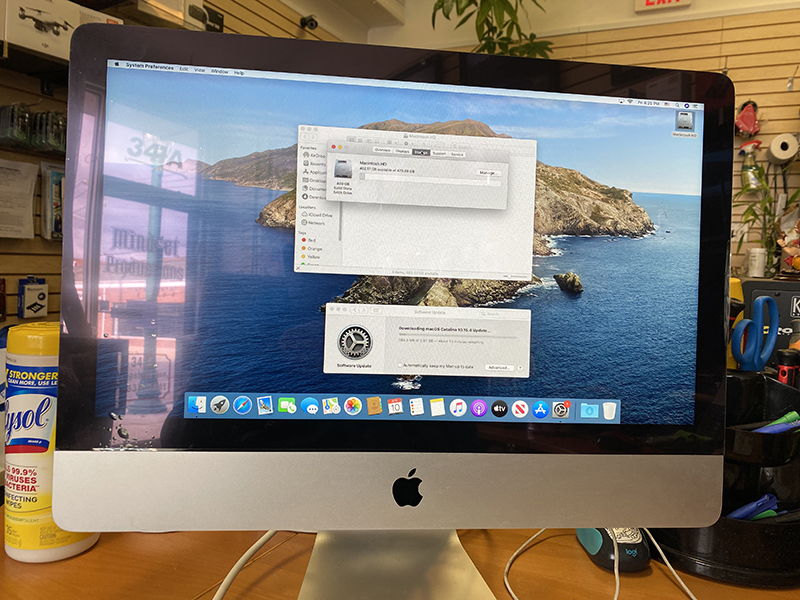This screenshot has width=800, height=600.
Task: Select Applications in Finder sidebar
Action: point(314,172)
